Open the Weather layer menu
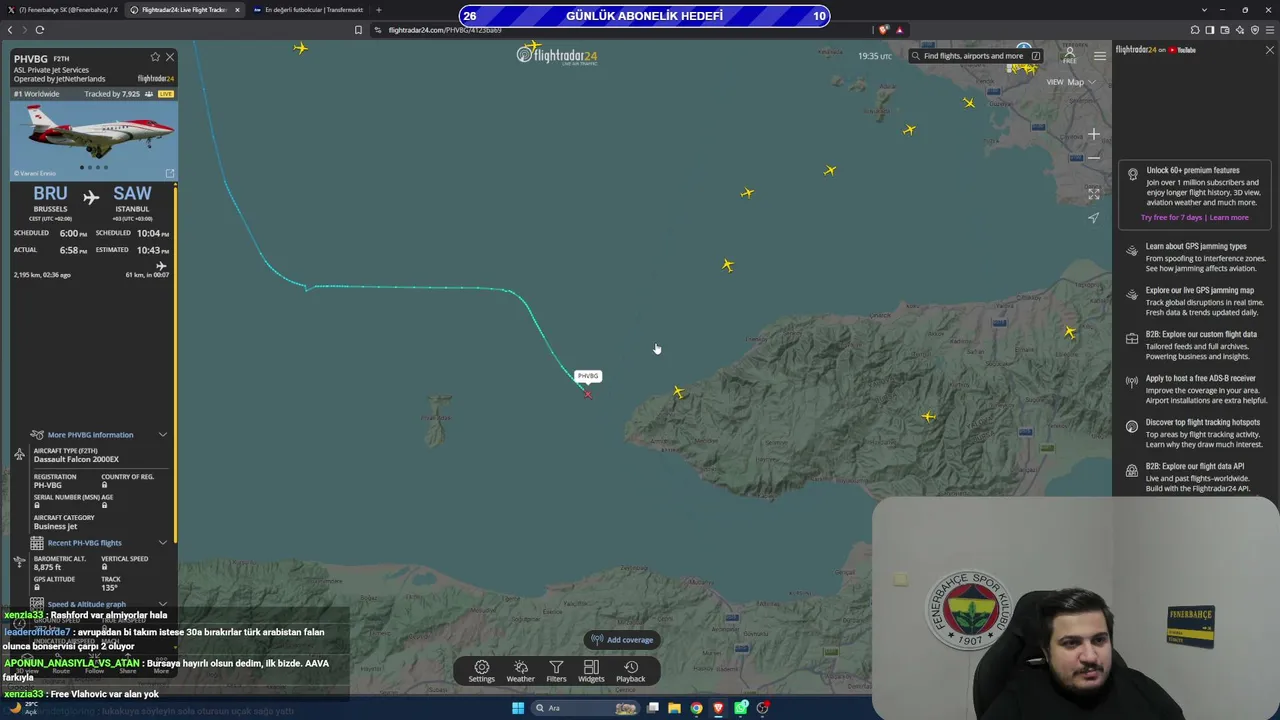The width and height of the screenshot is (1280, 720). point(520,671)
